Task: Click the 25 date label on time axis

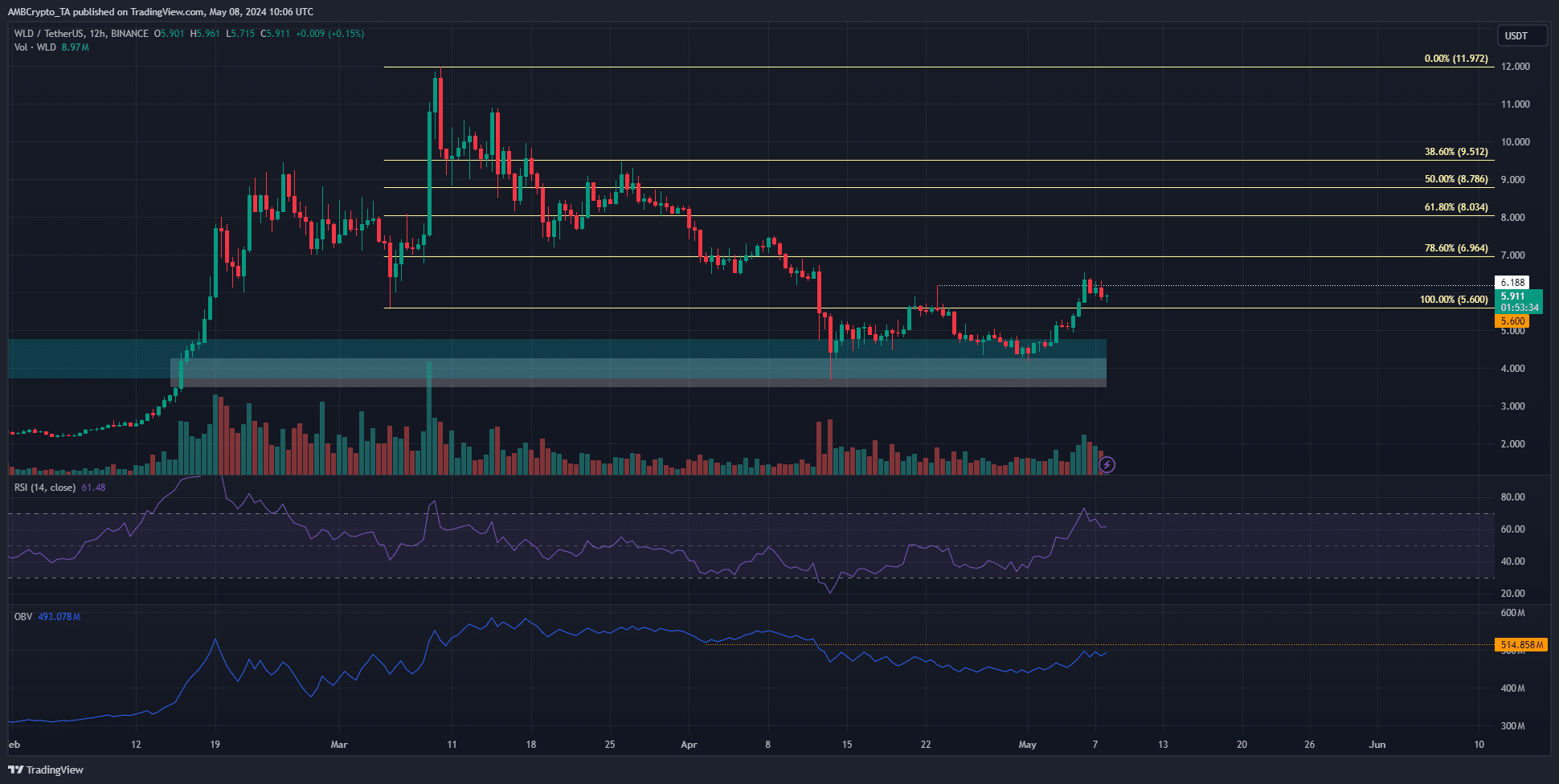Action: (610, 745)
